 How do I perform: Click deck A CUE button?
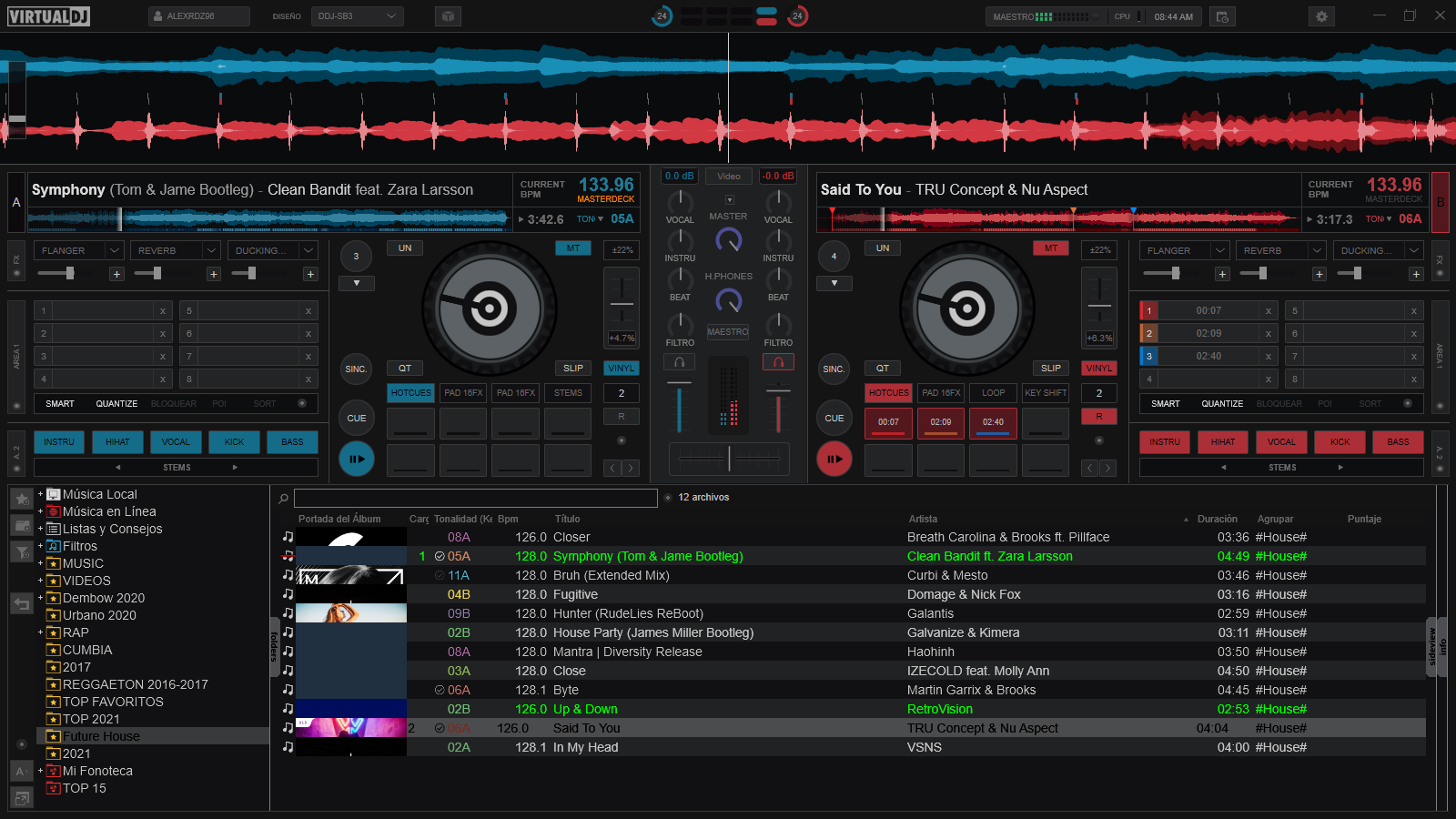[x=357, y=419]
